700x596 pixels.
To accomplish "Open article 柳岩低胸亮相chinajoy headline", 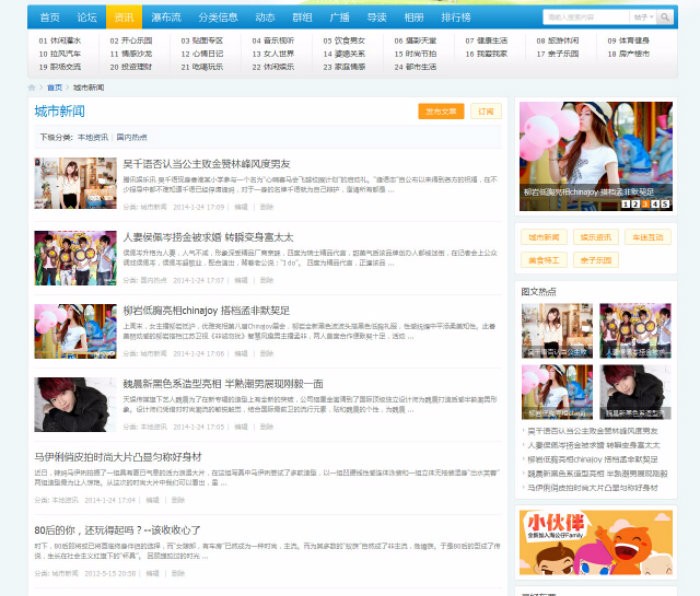I will [x=207, y=310].
